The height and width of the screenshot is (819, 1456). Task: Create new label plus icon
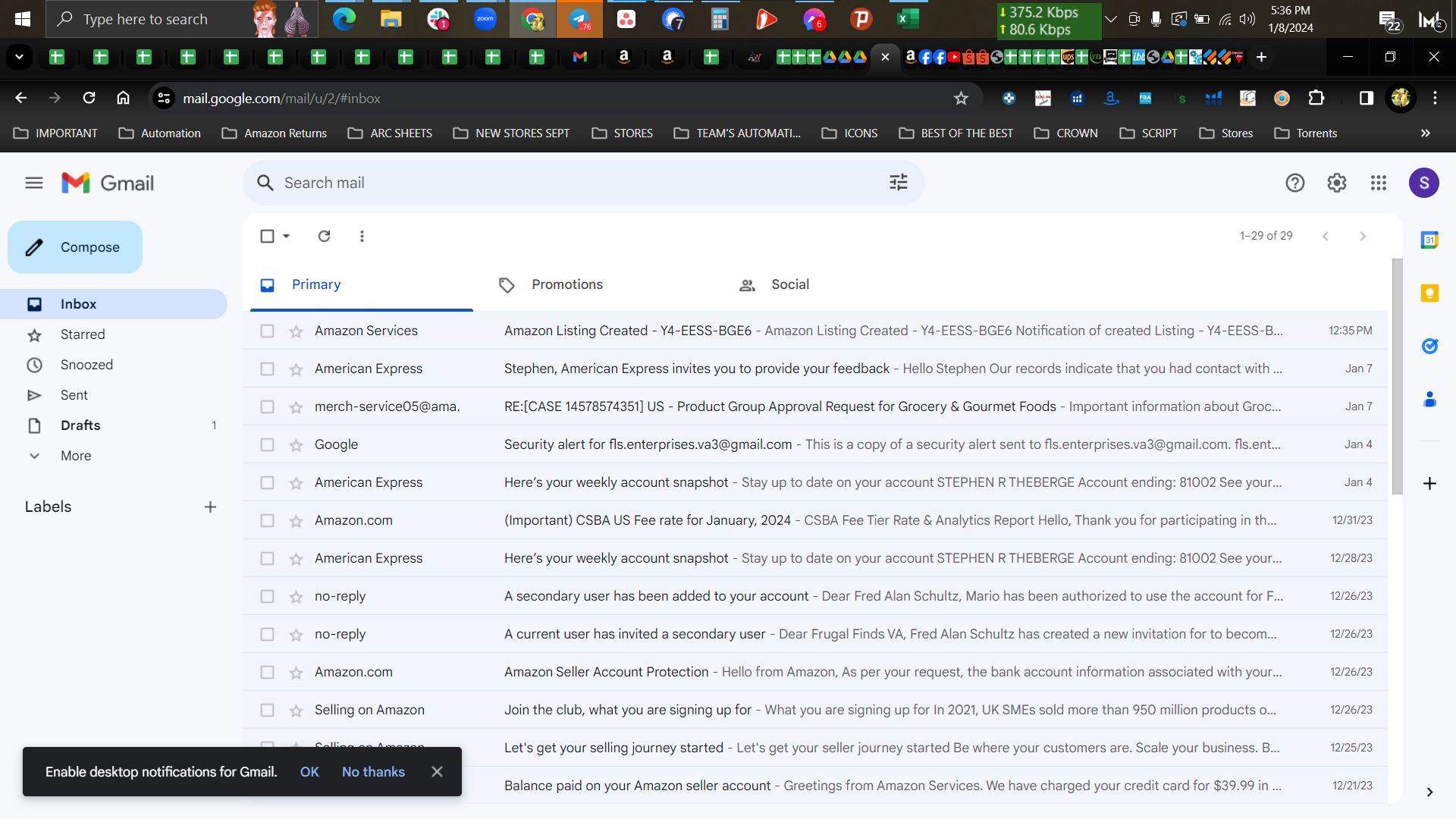210,507
